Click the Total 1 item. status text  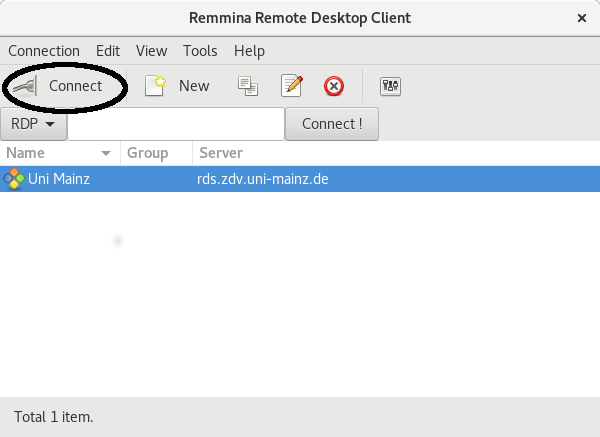pos(54,417)
